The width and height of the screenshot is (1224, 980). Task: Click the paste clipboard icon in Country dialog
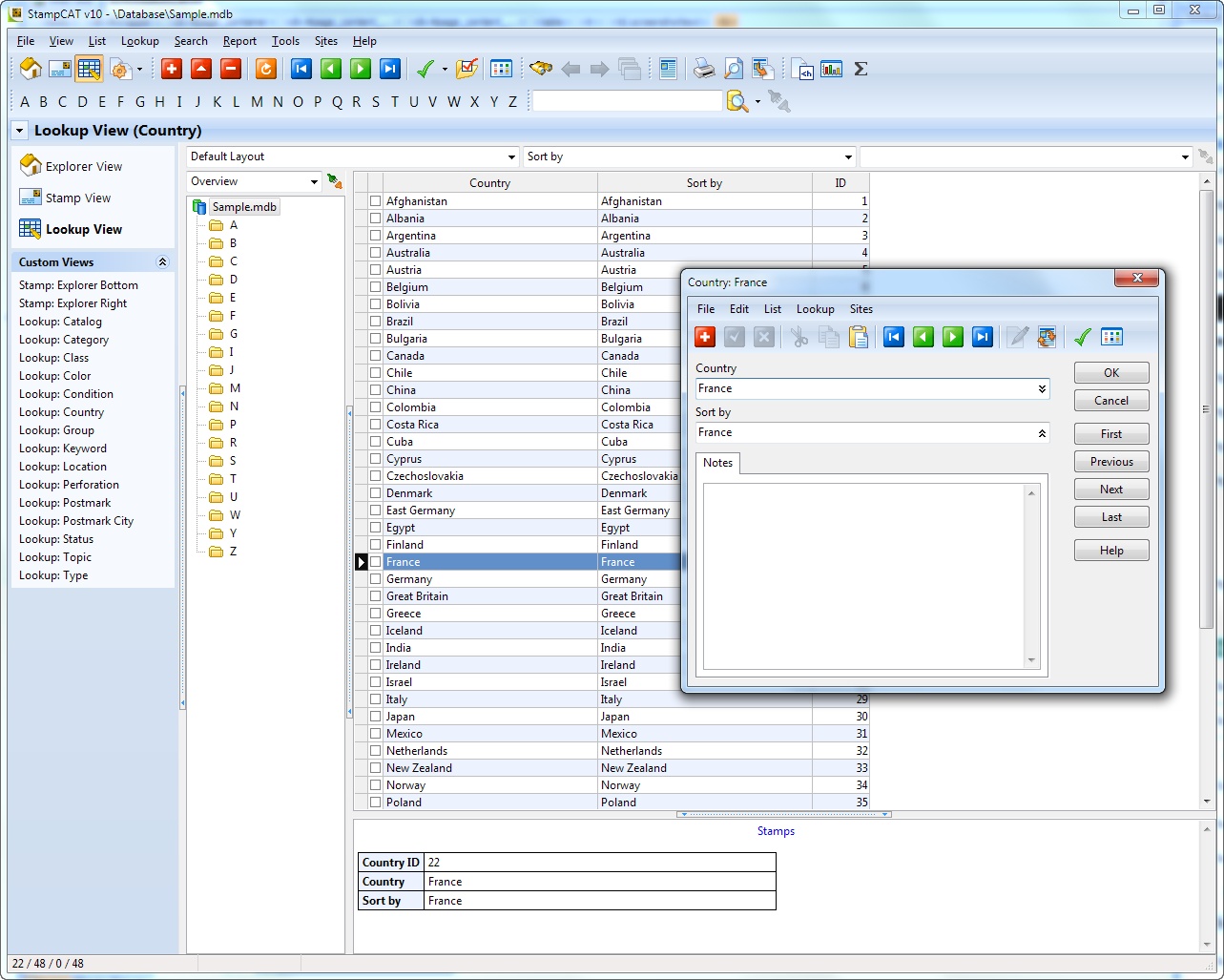[x=859, y=337]
